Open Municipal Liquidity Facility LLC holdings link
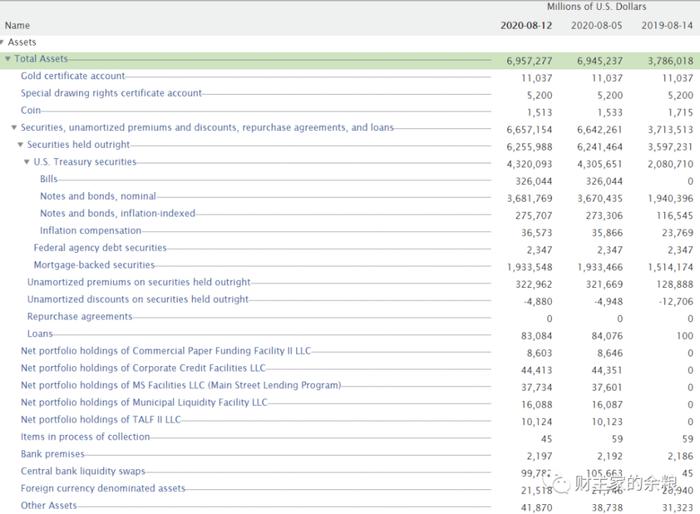Viewport: 700px width, 514px height. point(144,402)
